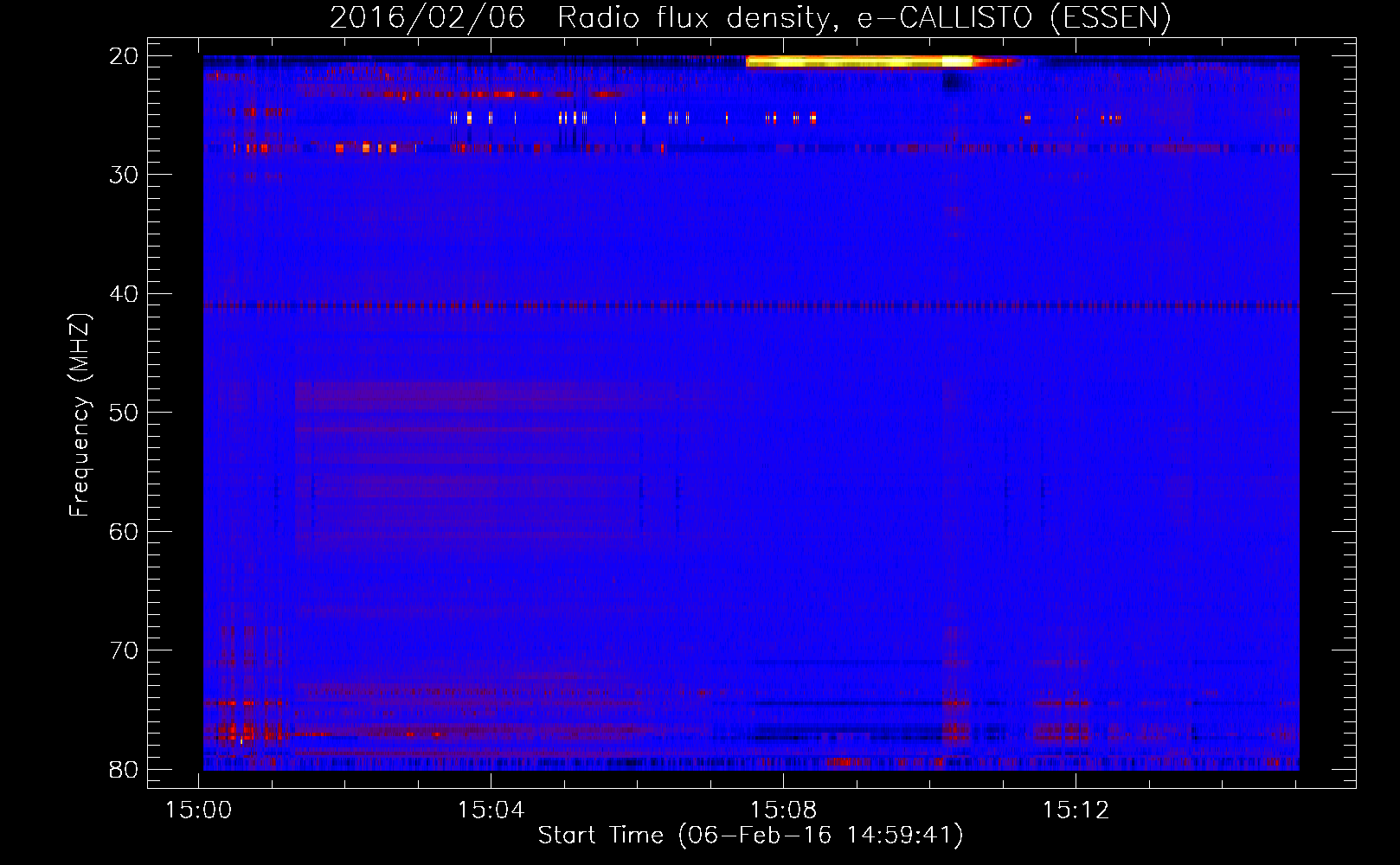The width and height of the screenshot is (1400, 865).
Task: Click the 60 MHz frequency tick label
Action: pyautogui.click(x=124, y=531)
